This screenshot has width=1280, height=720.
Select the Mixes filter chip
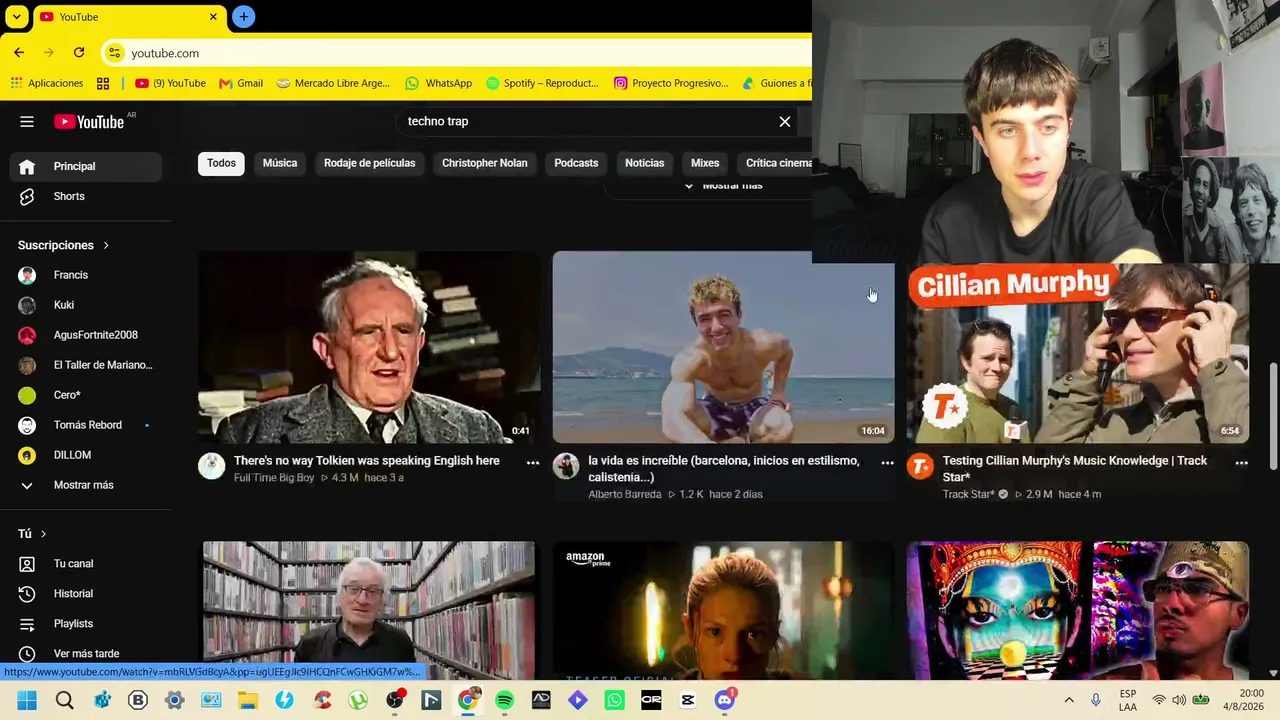tap(705, 163)
